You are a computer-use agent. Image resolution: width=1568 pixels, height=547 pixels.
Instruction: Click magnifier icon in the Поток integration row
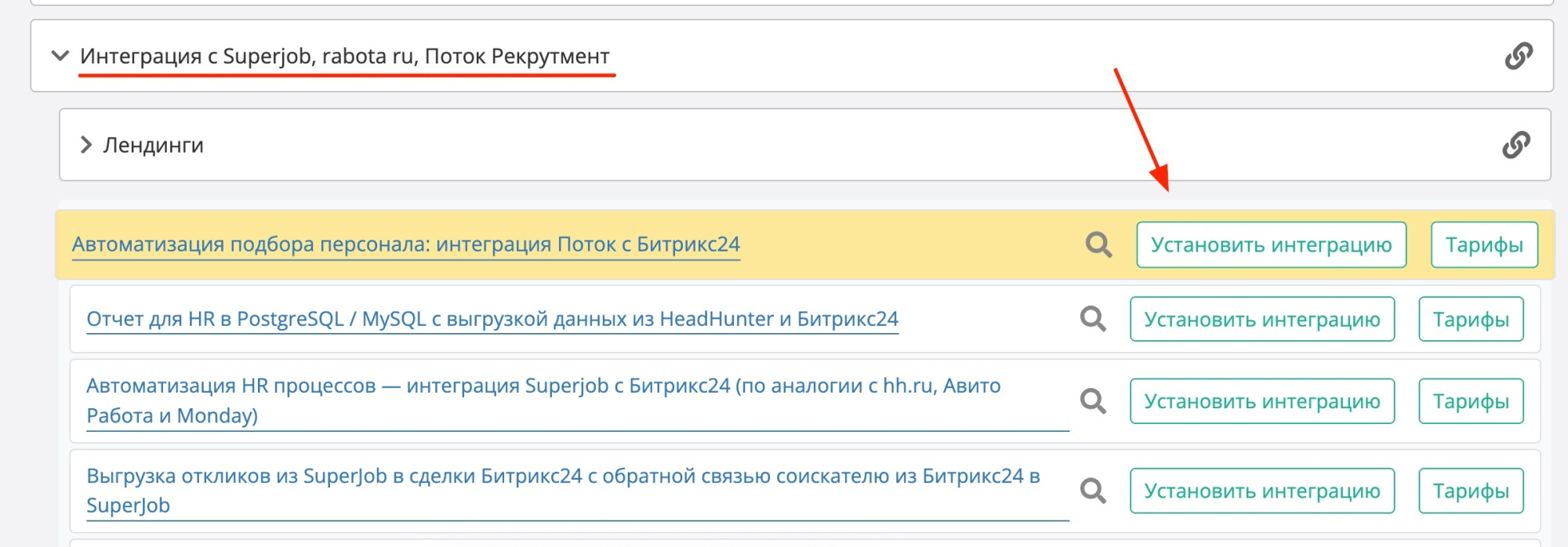[1098, 245]
